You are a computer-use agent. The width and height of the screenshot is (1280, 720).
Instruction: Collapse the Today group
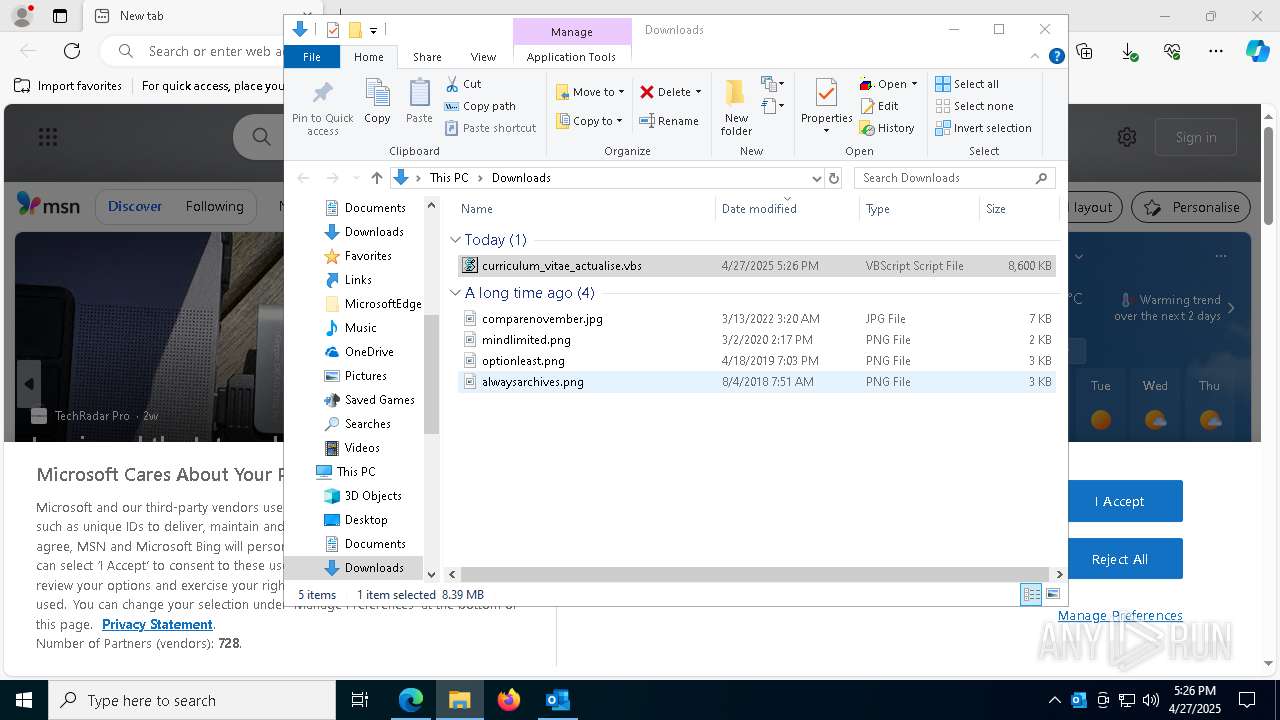click(x=456, y=240)
